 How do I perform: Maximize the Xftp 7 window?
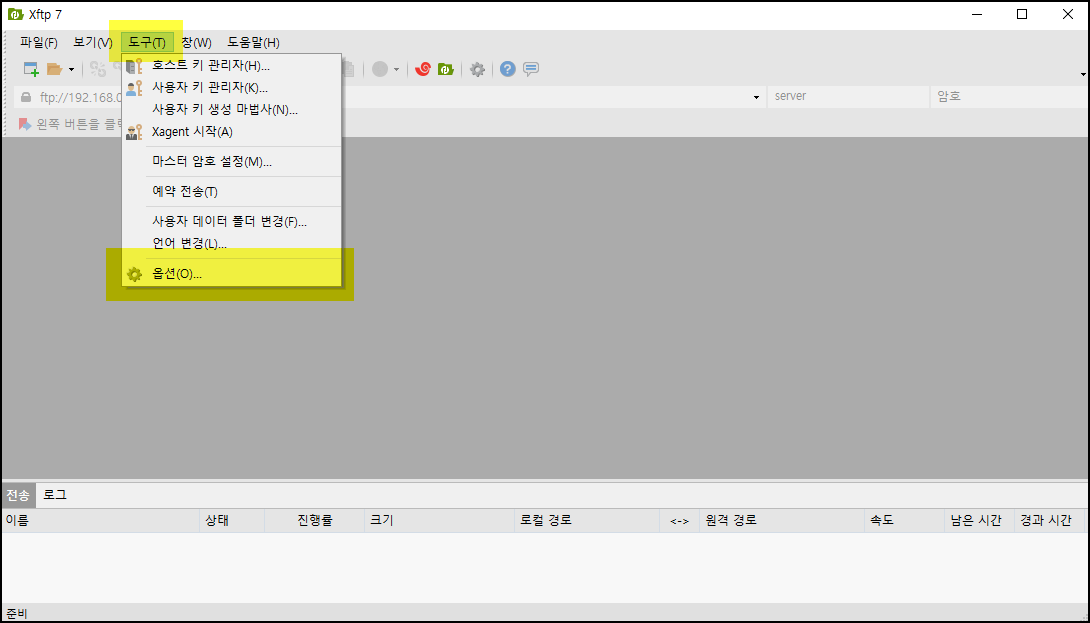coord(1022,14)
